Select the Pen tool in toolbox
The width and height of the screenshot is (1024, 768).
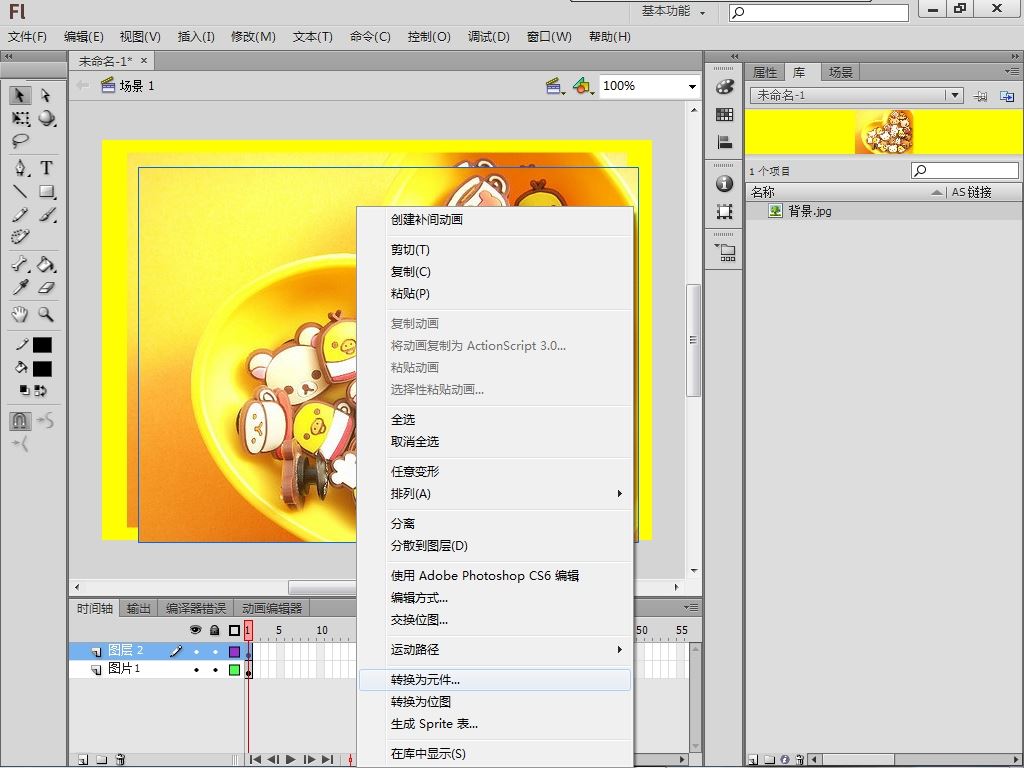point(20,168)
